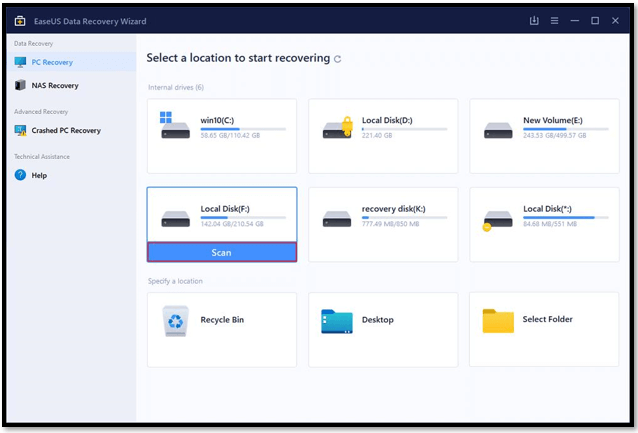Select the recovery disk(K:) label

point(393,209)
